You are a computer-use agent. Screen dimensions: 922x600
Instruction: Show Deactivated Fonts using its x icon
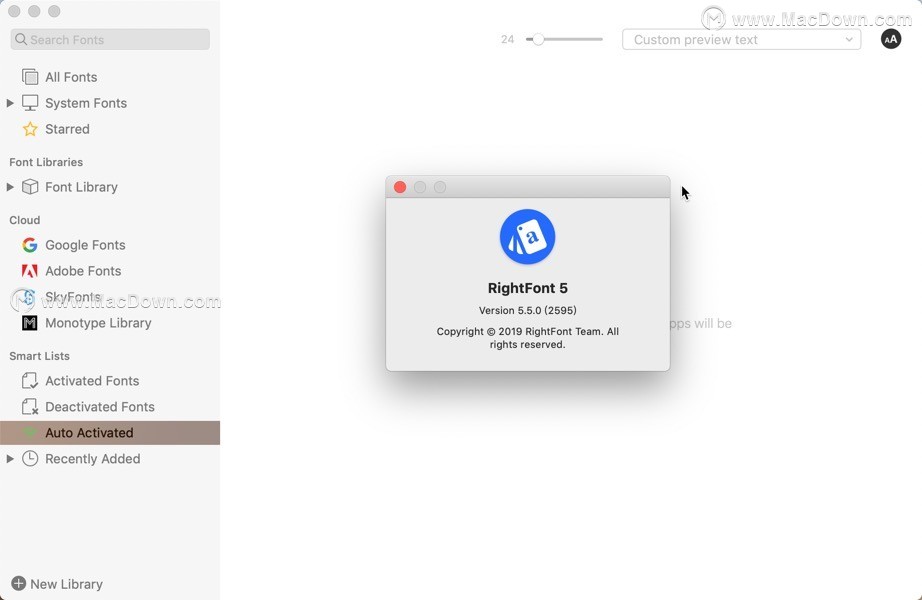click(30, 406)
